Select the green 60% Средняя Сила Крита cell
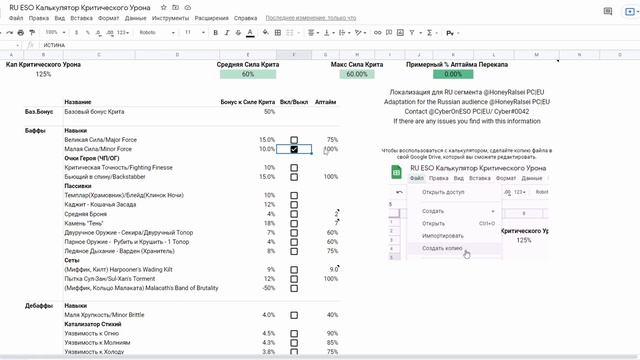640x360 pixels. click(x=248, y=74)
